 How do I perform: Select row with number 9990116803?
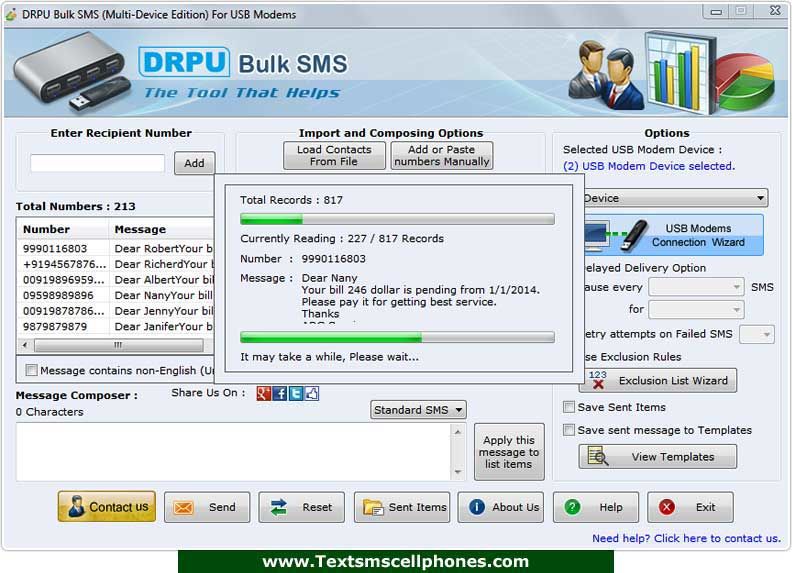coord(116,249)
